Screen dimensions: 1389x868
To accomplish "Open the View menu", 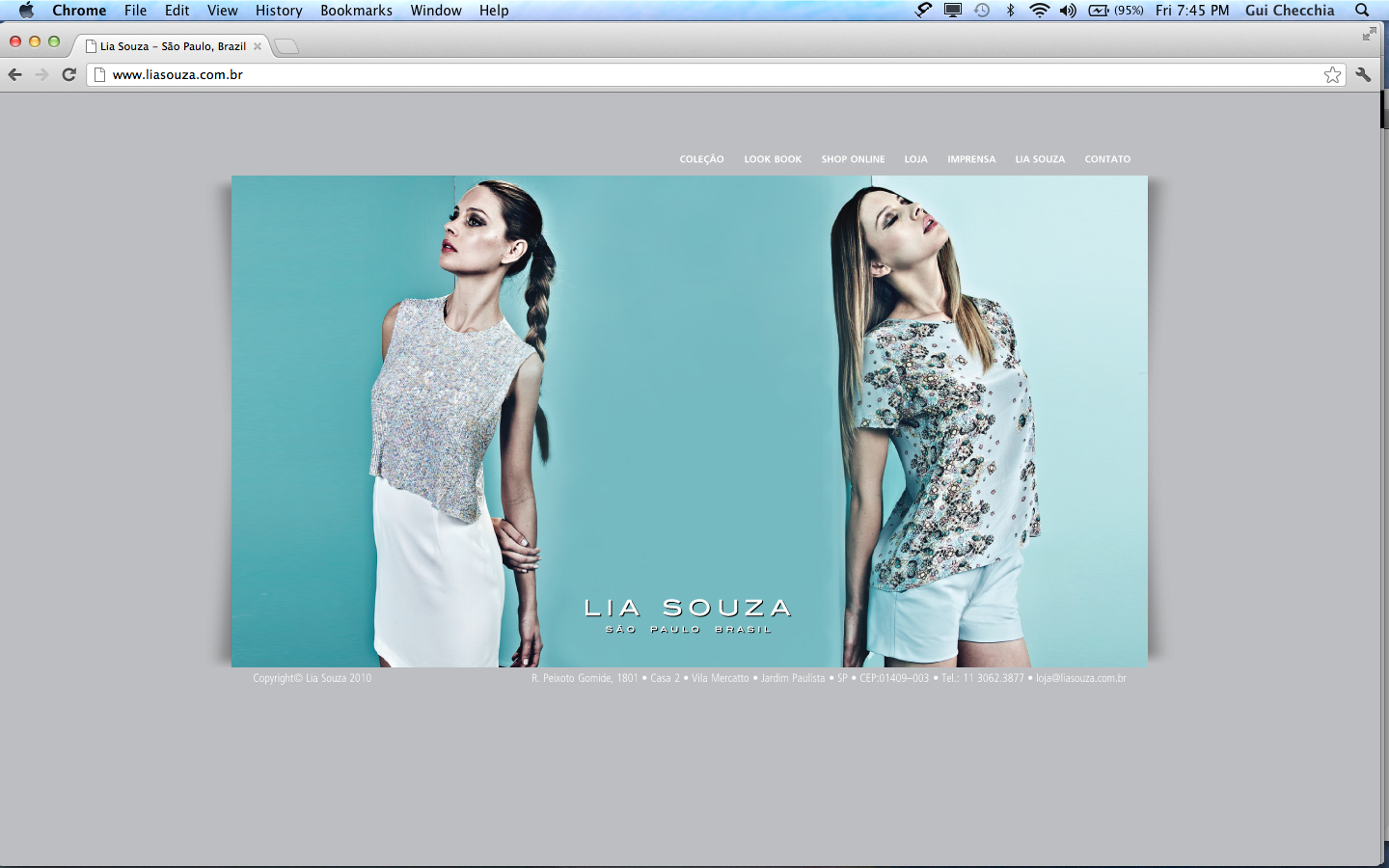I will [222, 11].
